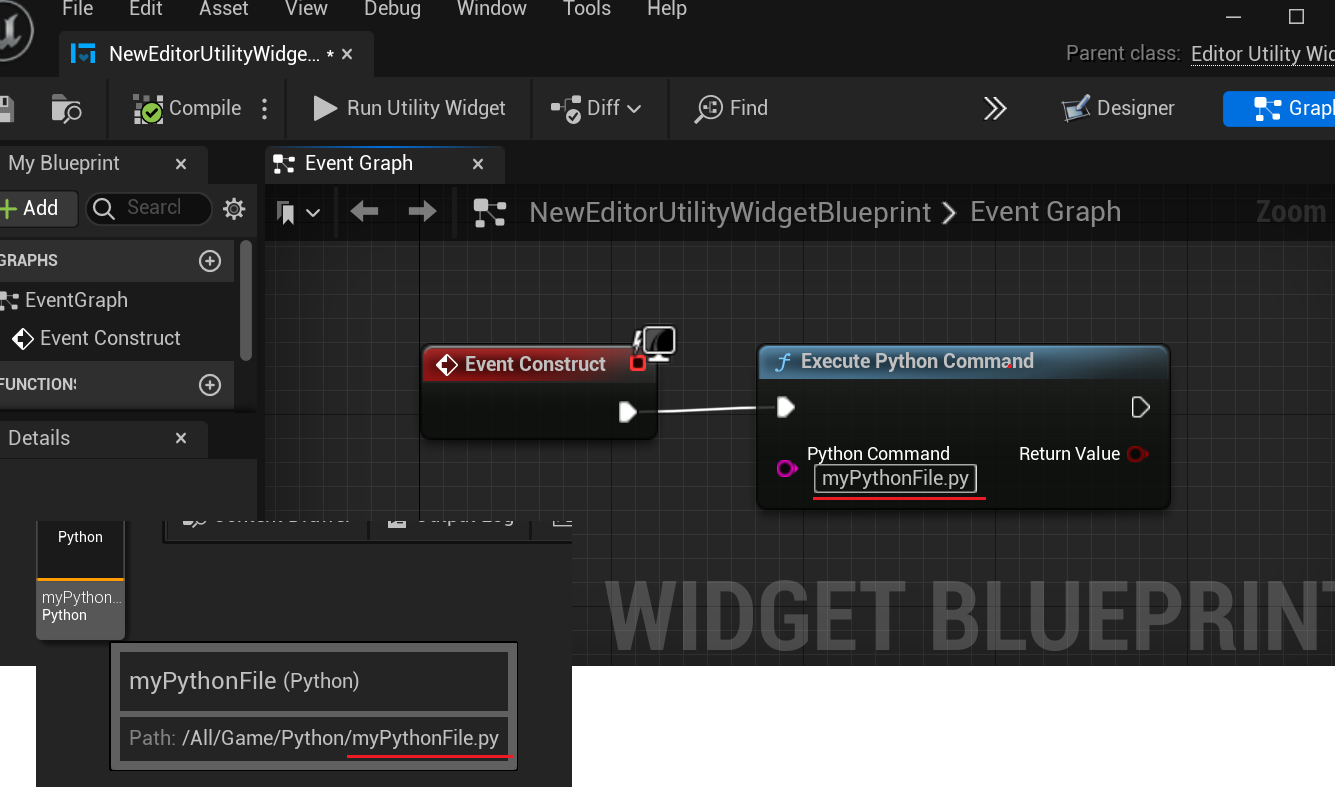Screen dimensions: 1335x787
Task: Navigate forward in graph history
Action: [423, 212]
